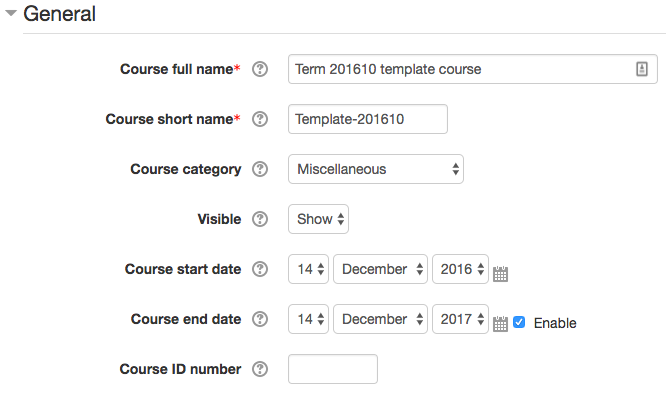Open help for Course full name
This screenshot has width=666, height=396.
click(260, 69)
